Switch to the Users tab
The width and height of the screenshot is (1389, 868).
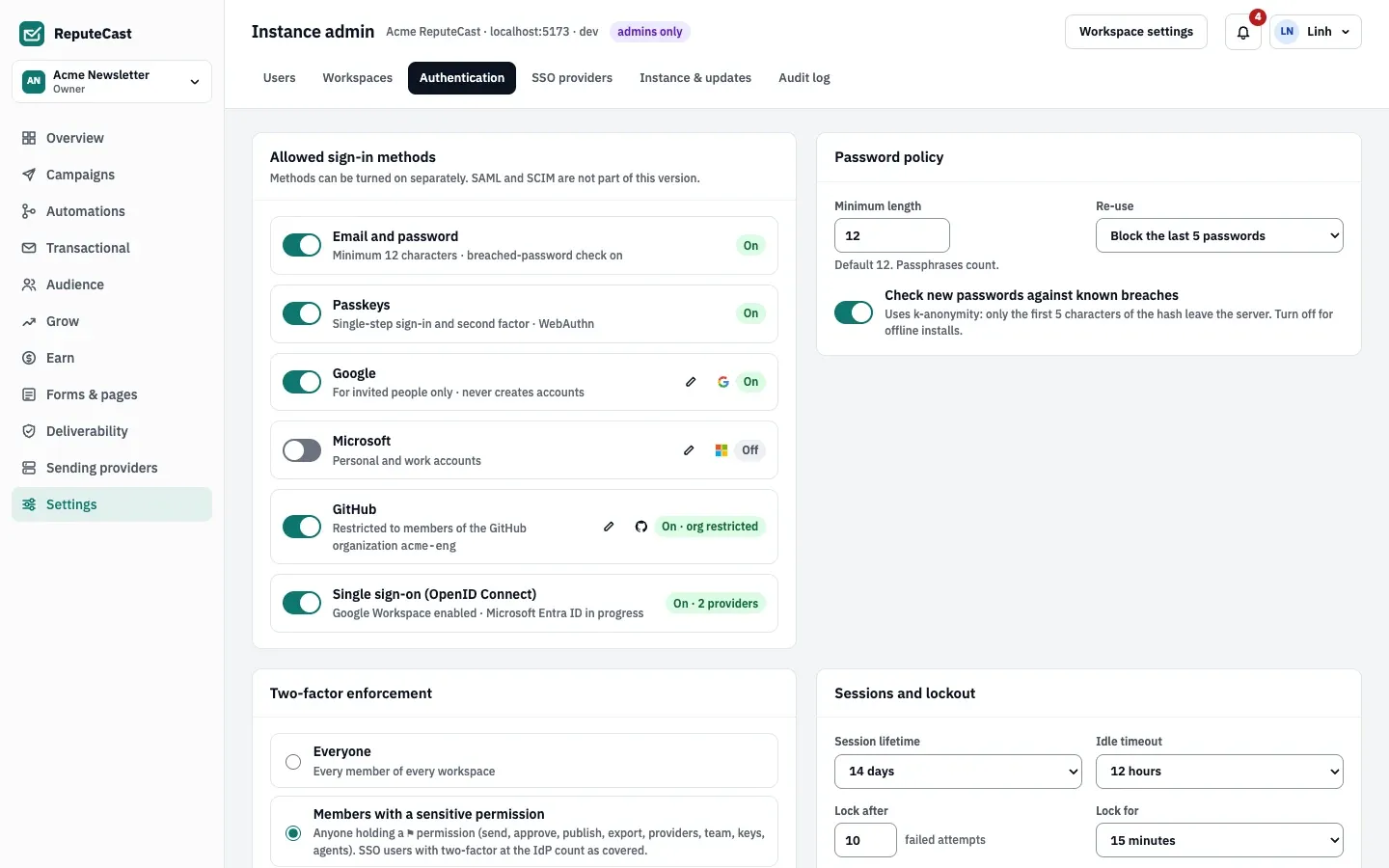click(280, 78)
